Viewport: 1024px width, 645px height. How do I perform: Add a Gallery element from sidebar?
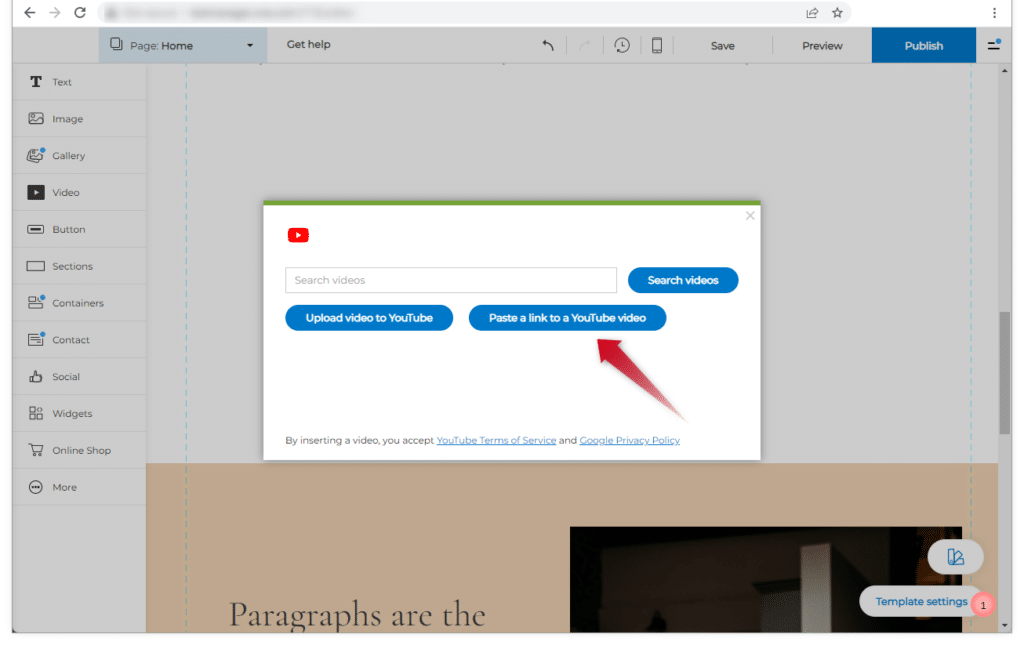(x=68, y=156)
